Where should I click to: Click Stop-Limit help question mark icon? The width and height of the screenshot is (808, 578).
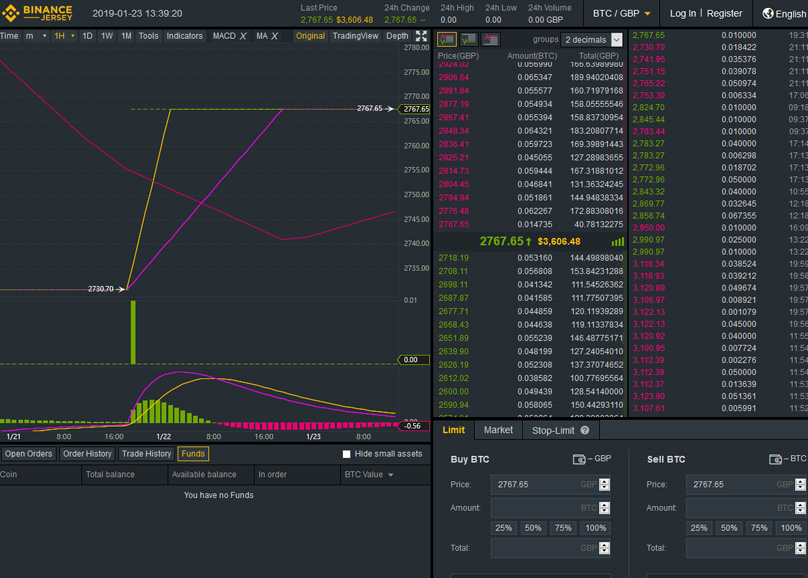click(x=584, y=430)
